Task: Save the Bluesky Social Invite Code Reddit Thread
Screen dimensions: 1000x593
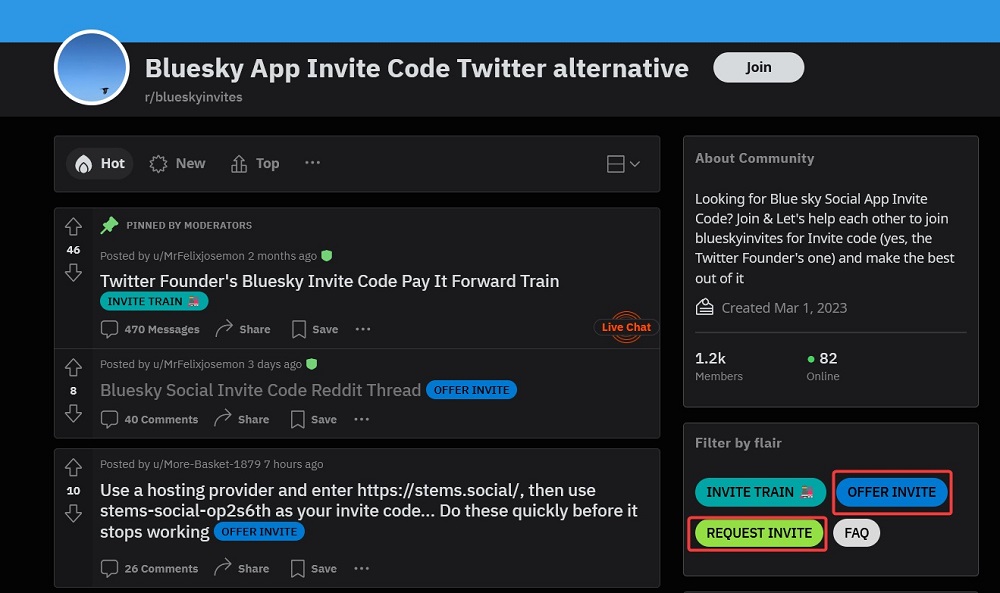Action: point(314,419)
